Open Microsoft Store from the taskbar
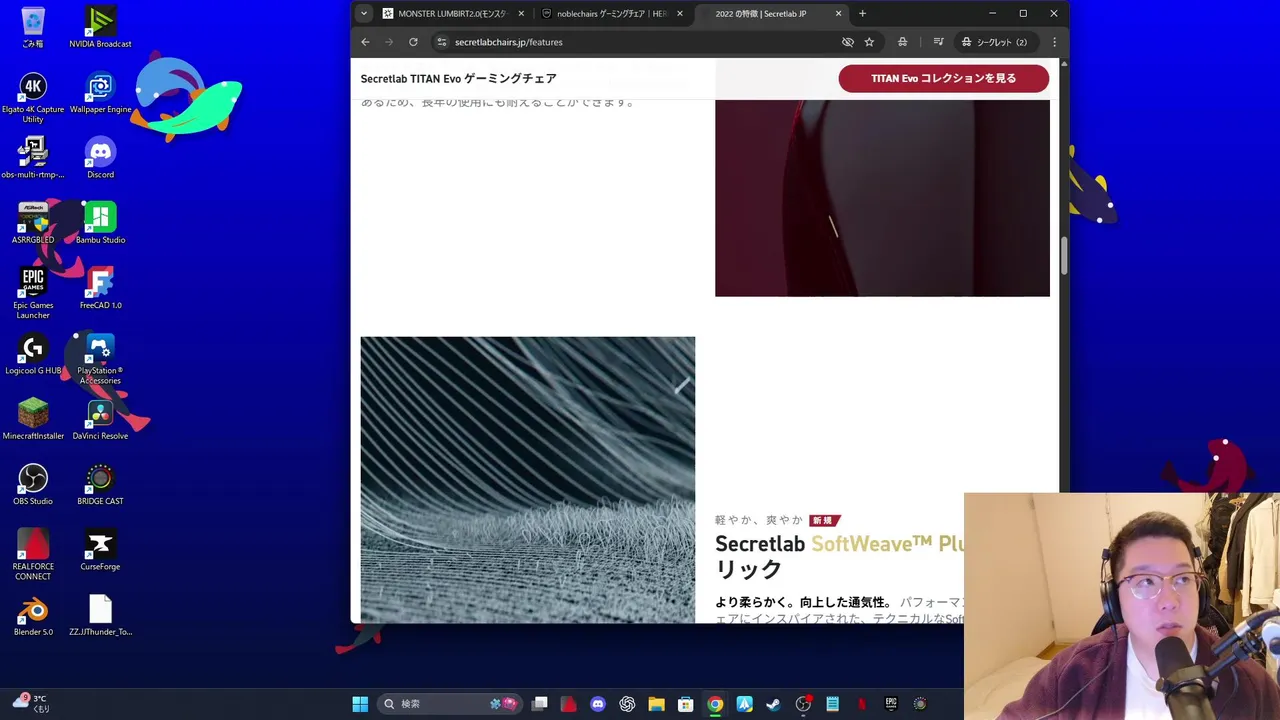The width and height of the screenshot is (1280, 720). [x=685, y=704]
